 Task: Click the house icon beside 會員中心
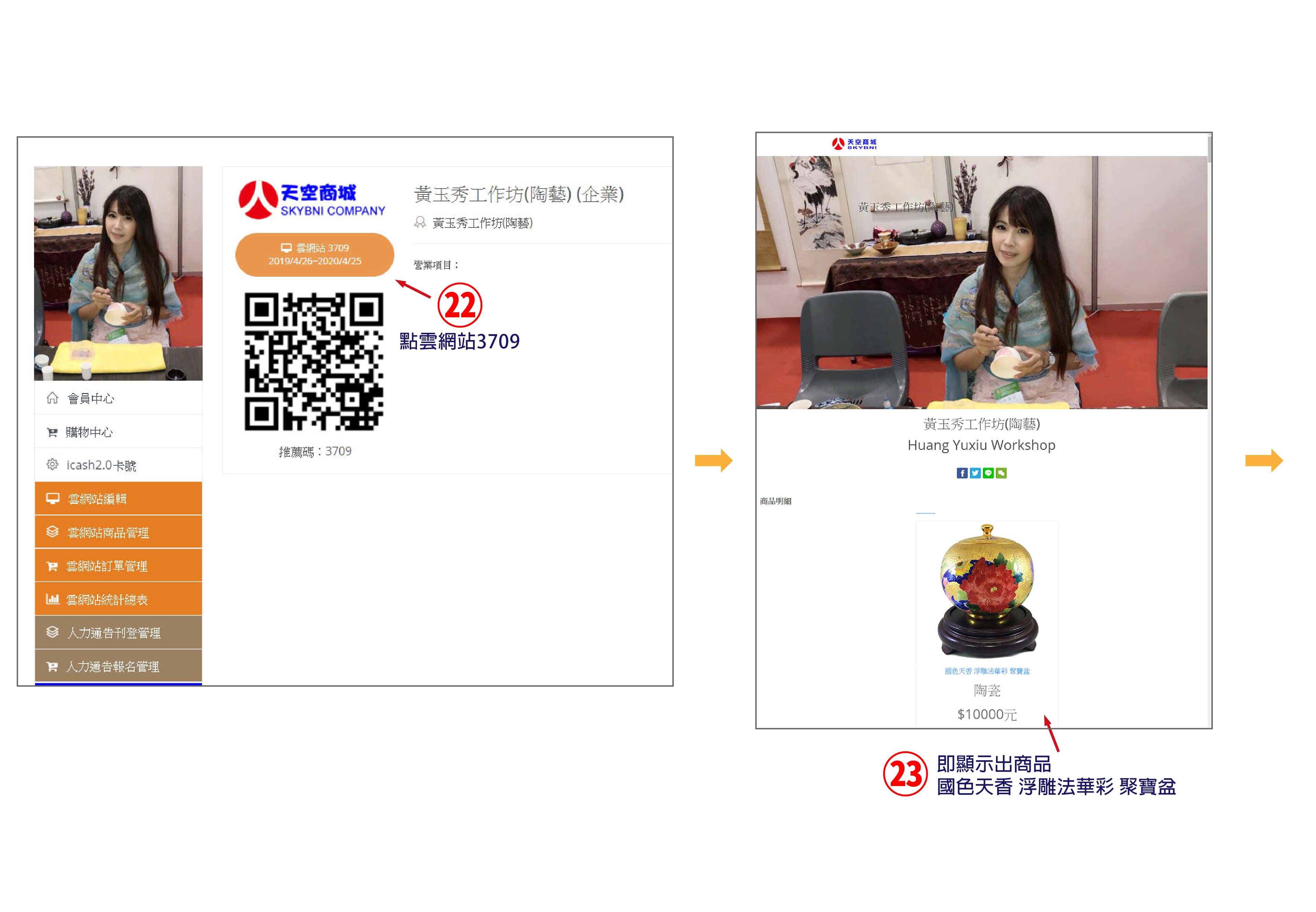click(53, 398)
